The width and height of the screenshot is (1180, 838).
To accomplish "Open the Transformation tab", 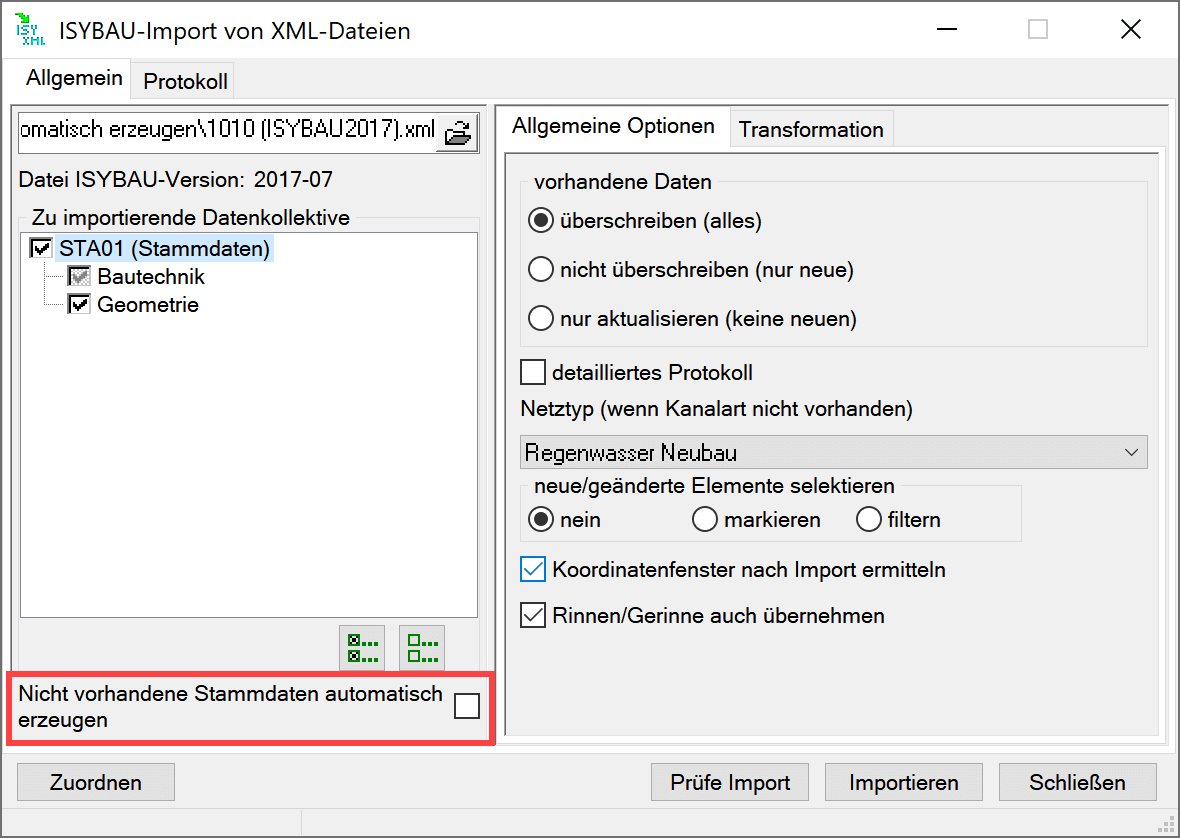I will pyautogui.click(x=810, y=129).
